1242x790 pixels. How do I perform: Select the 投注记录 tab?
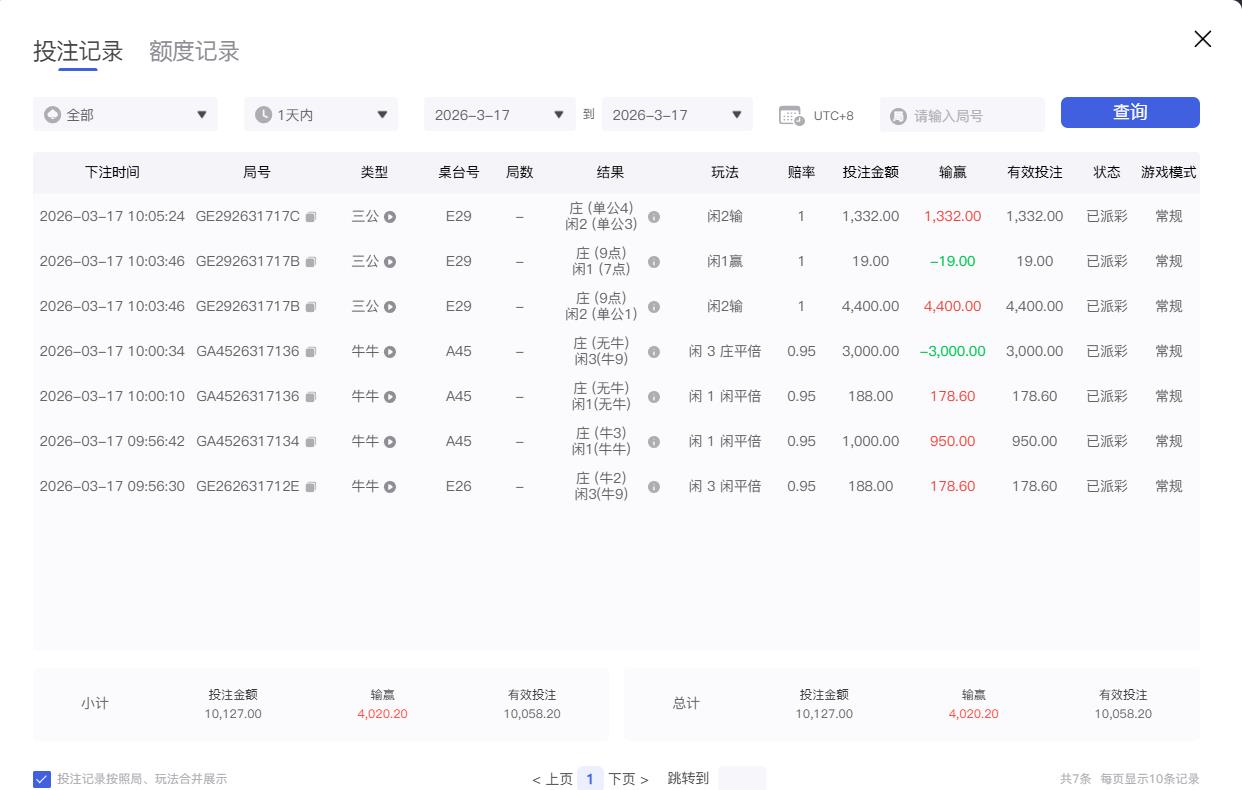click(x=78, y=52)
